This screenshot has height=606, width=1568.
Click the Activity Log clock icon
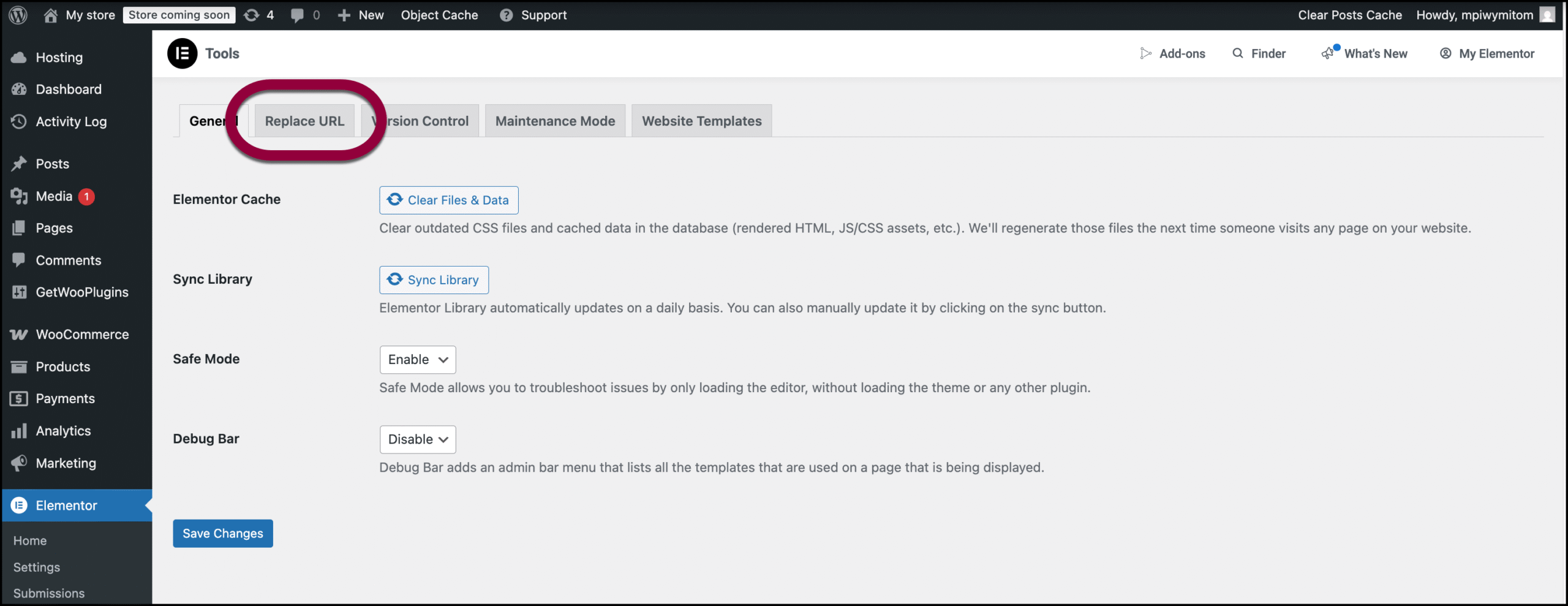[19, 121]
